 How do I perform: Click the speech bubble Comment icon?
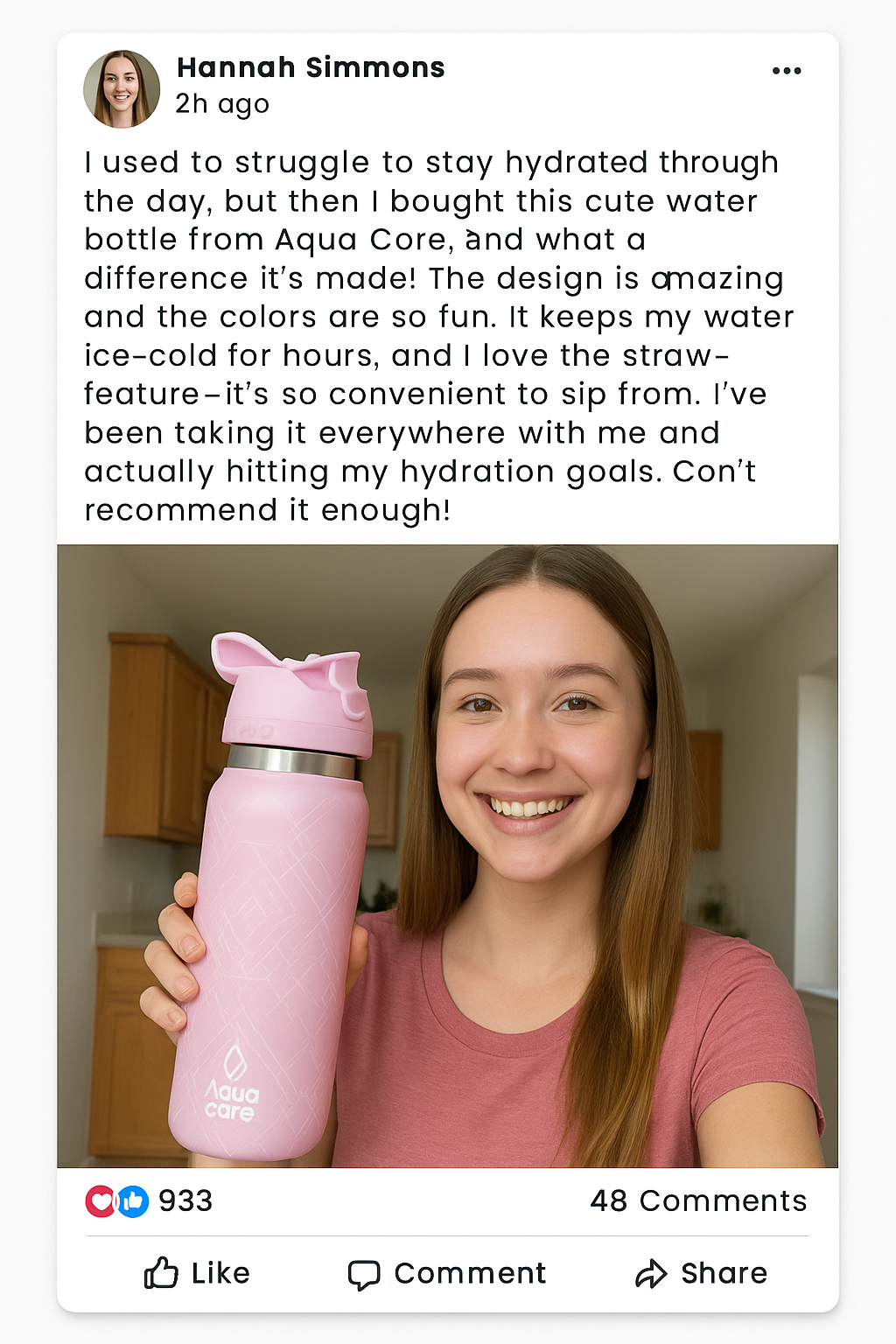click(364, 1275)
